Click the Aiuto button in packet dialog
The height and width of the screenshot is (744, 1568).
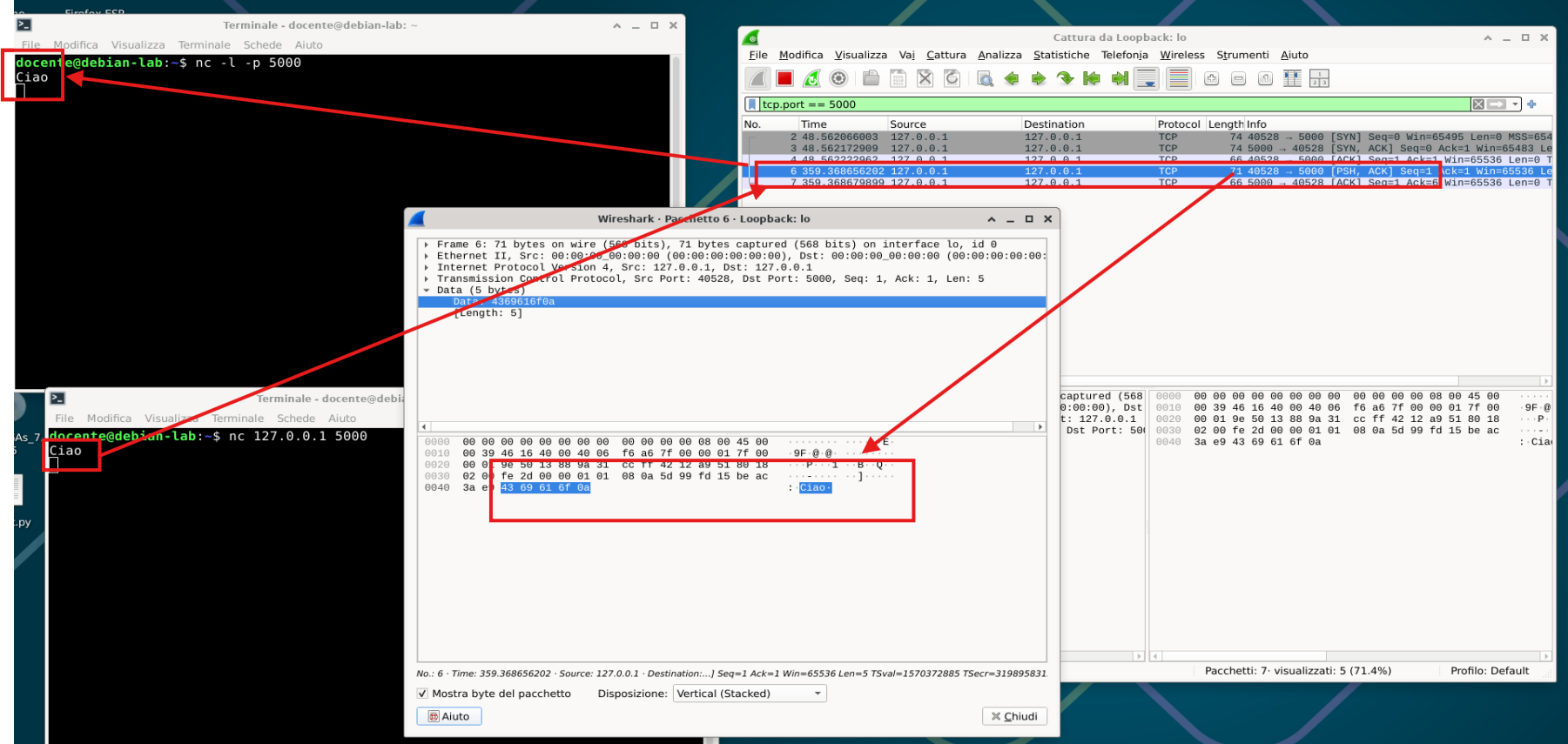449,716
